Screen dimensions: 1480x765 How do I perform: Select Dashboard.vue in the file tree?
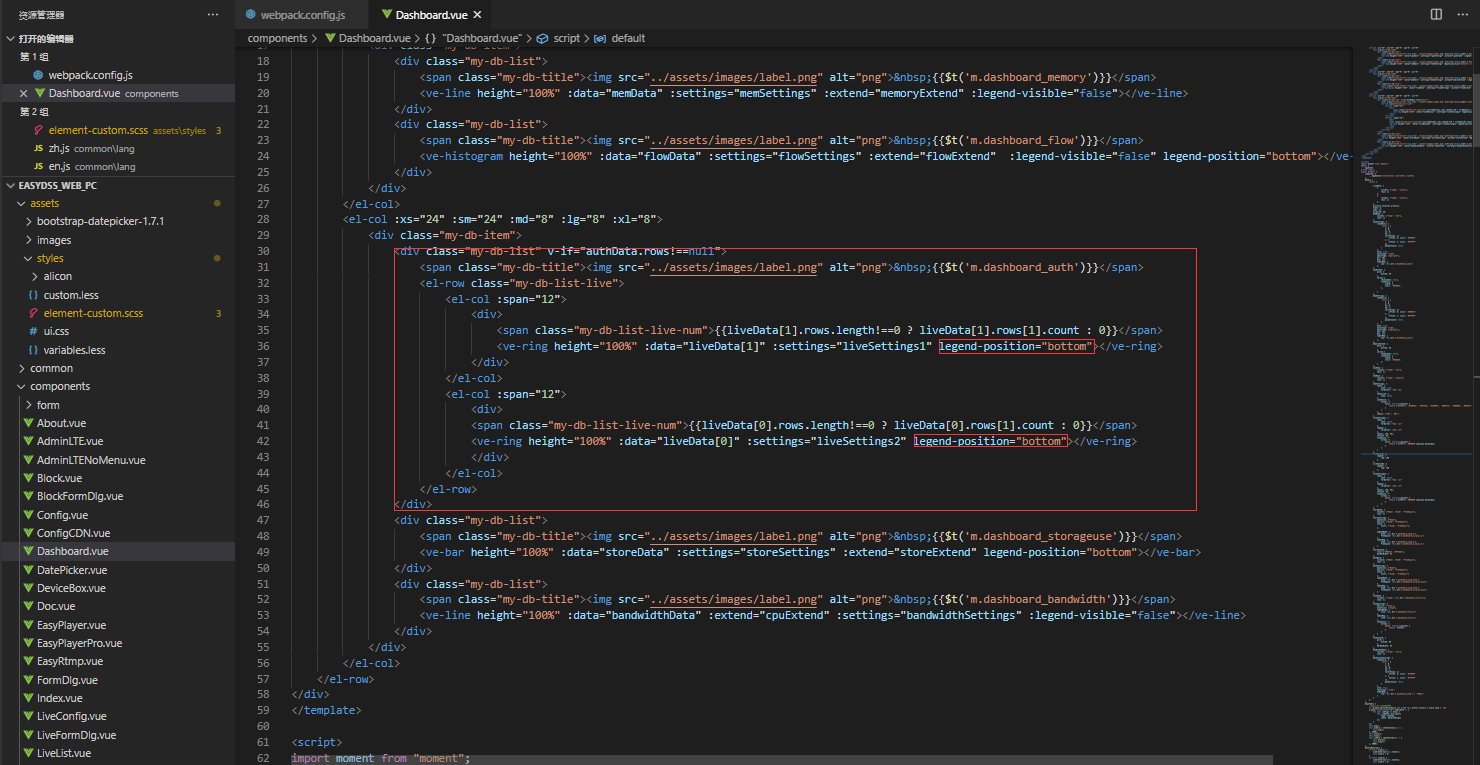118,551
